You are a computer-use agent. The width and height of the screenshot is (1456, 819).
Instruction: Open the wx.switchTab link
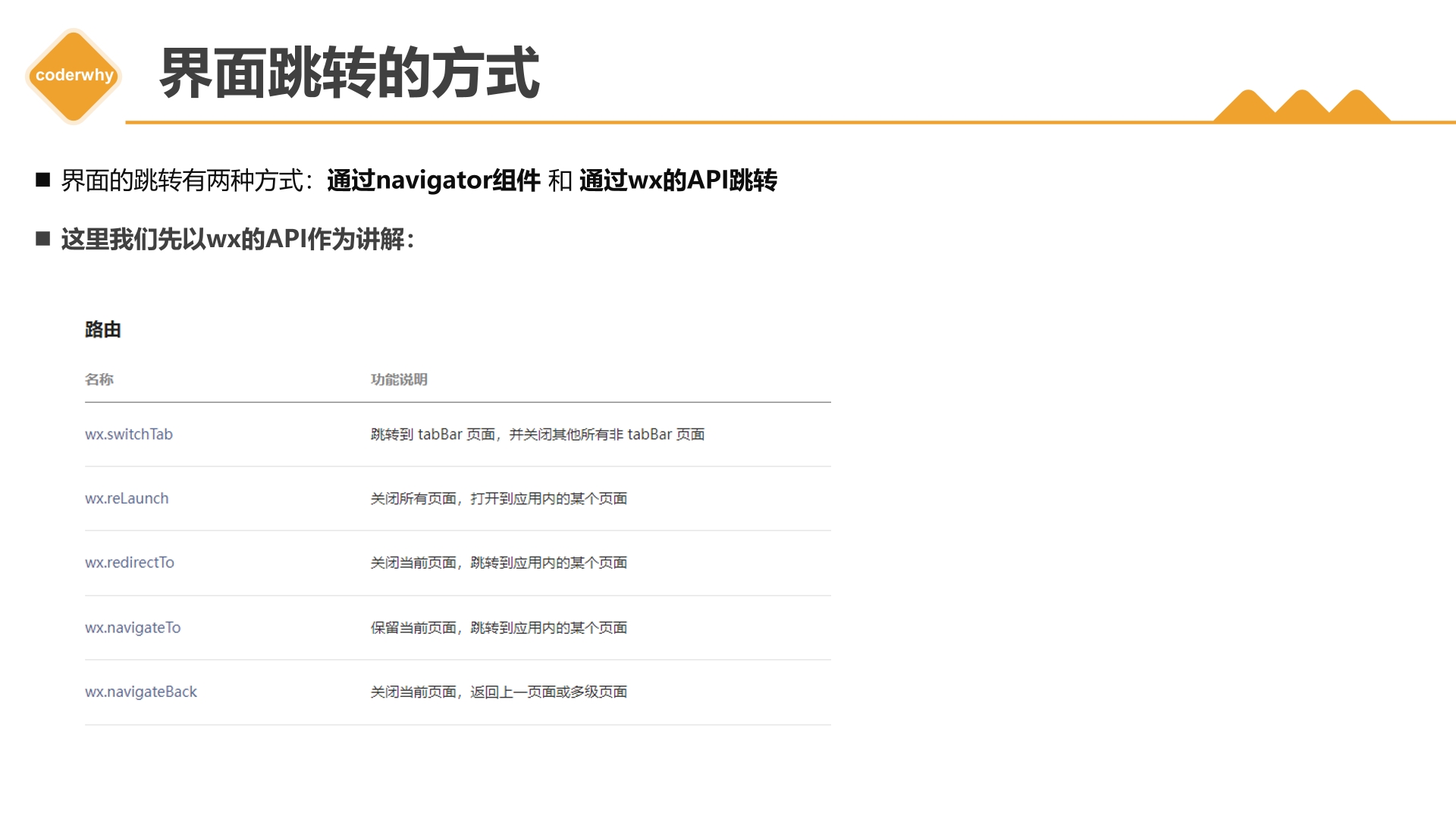coord(129,435)
